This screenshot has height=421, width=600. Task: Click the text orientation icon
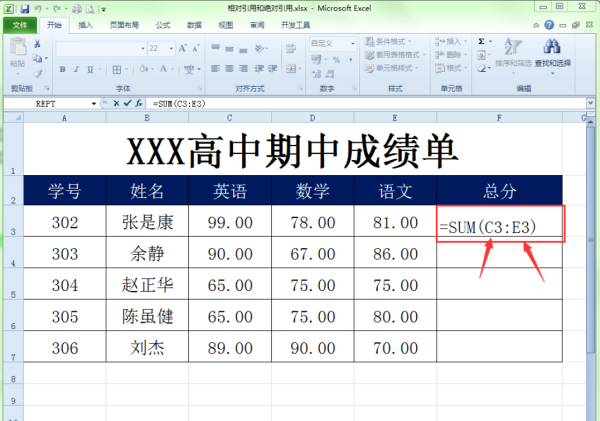point(259,48)
